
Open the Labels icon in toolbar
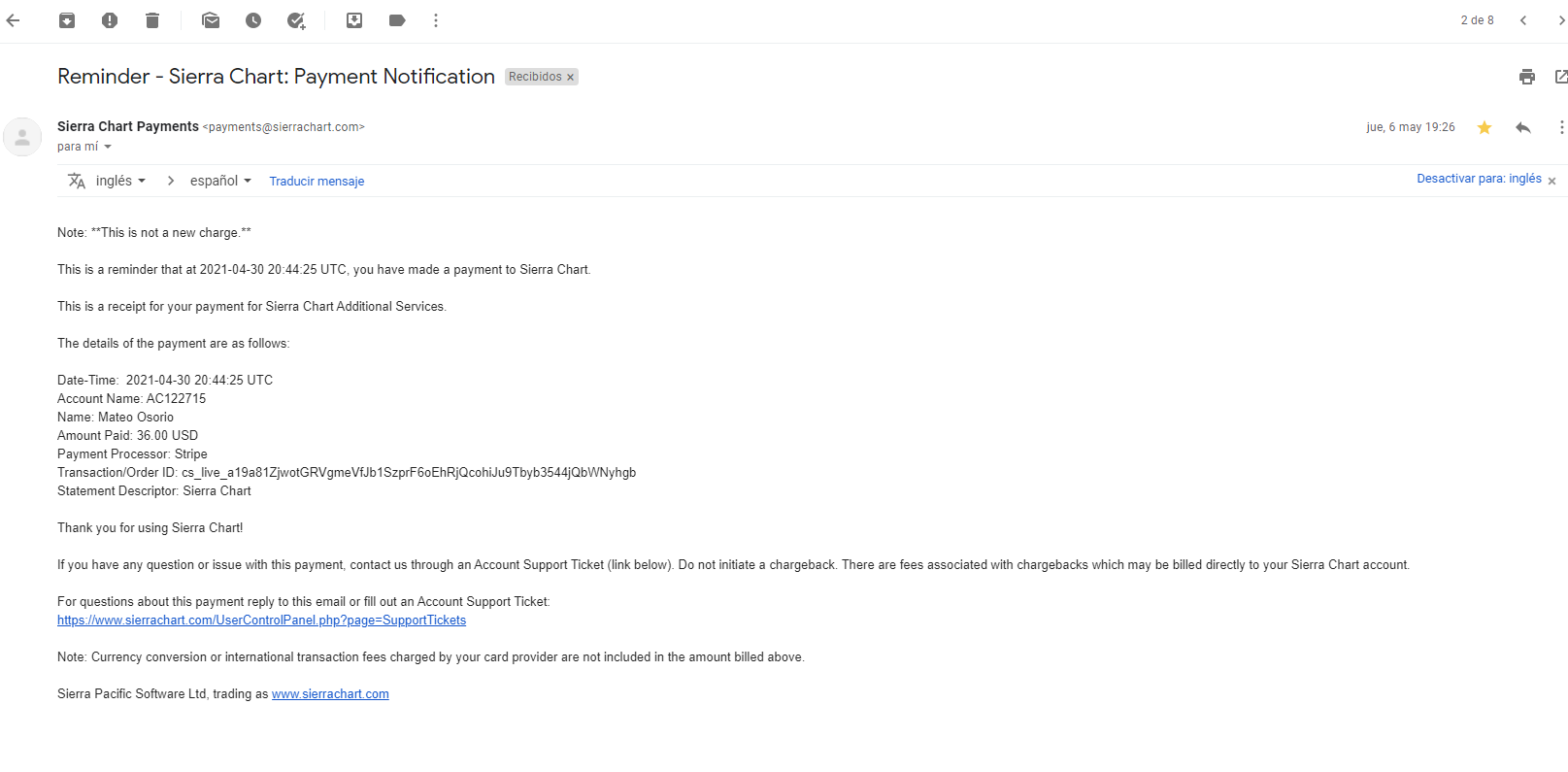397,20
